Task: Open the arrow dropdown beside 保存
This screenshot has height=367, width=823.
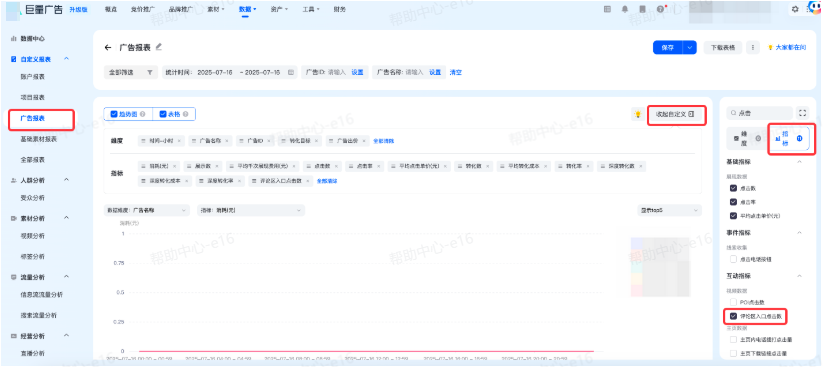Action: pyautogui.click(x=690, y=48)
